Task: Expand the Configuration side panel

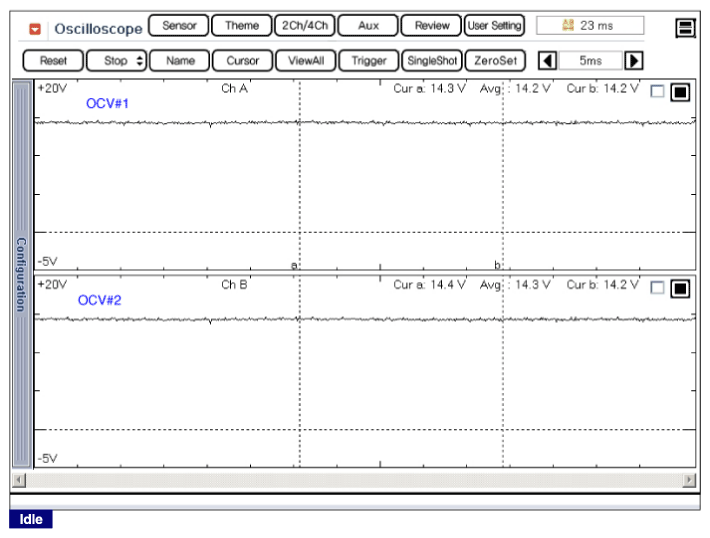Action: [x=20, y=274]
